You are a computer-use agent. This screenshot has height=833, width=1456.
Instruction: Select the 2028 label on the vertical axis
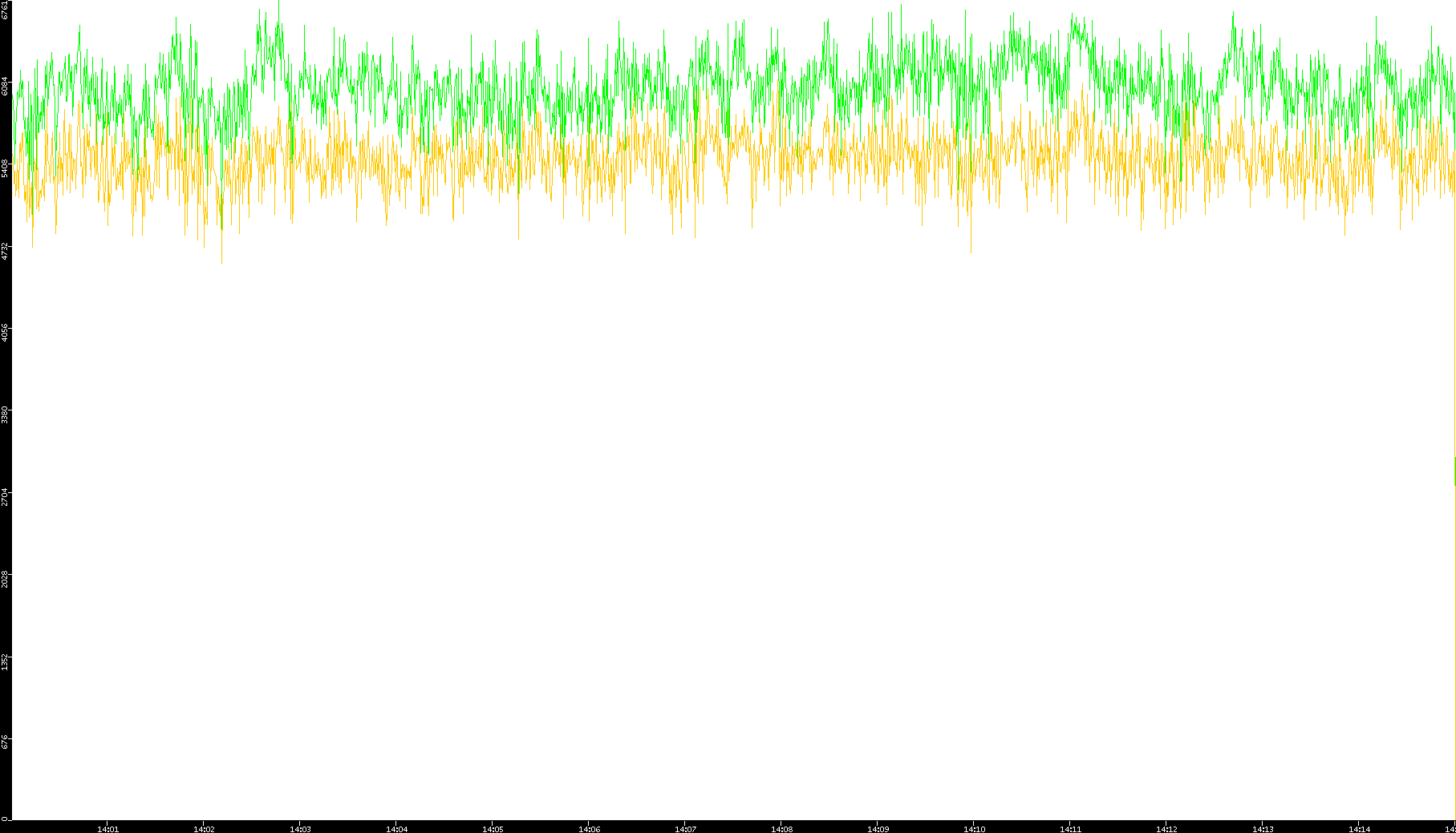(5, 579)
